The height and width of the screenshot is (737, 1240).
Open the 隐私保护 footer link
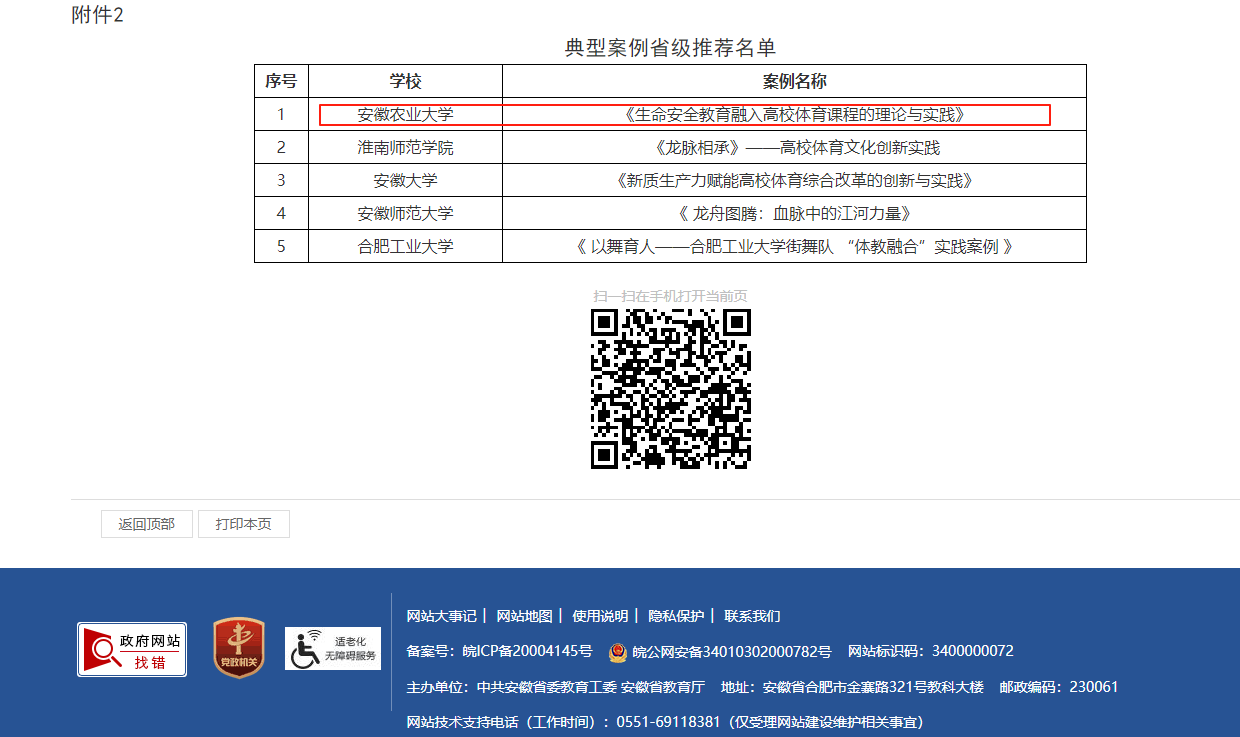click(676, 616)
